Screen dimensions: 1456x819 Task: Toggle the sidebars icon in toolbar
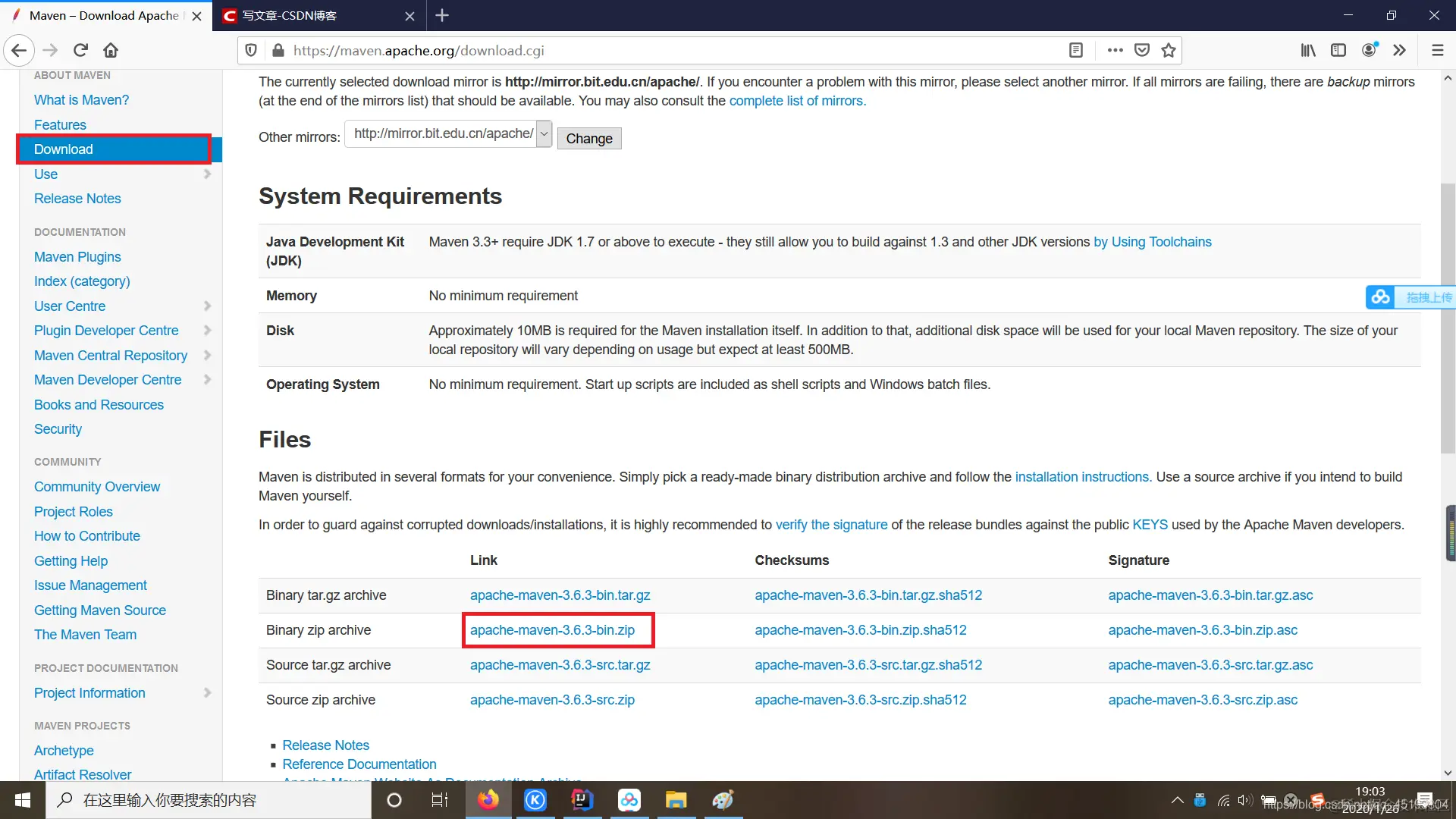[x=1338, y=50]
